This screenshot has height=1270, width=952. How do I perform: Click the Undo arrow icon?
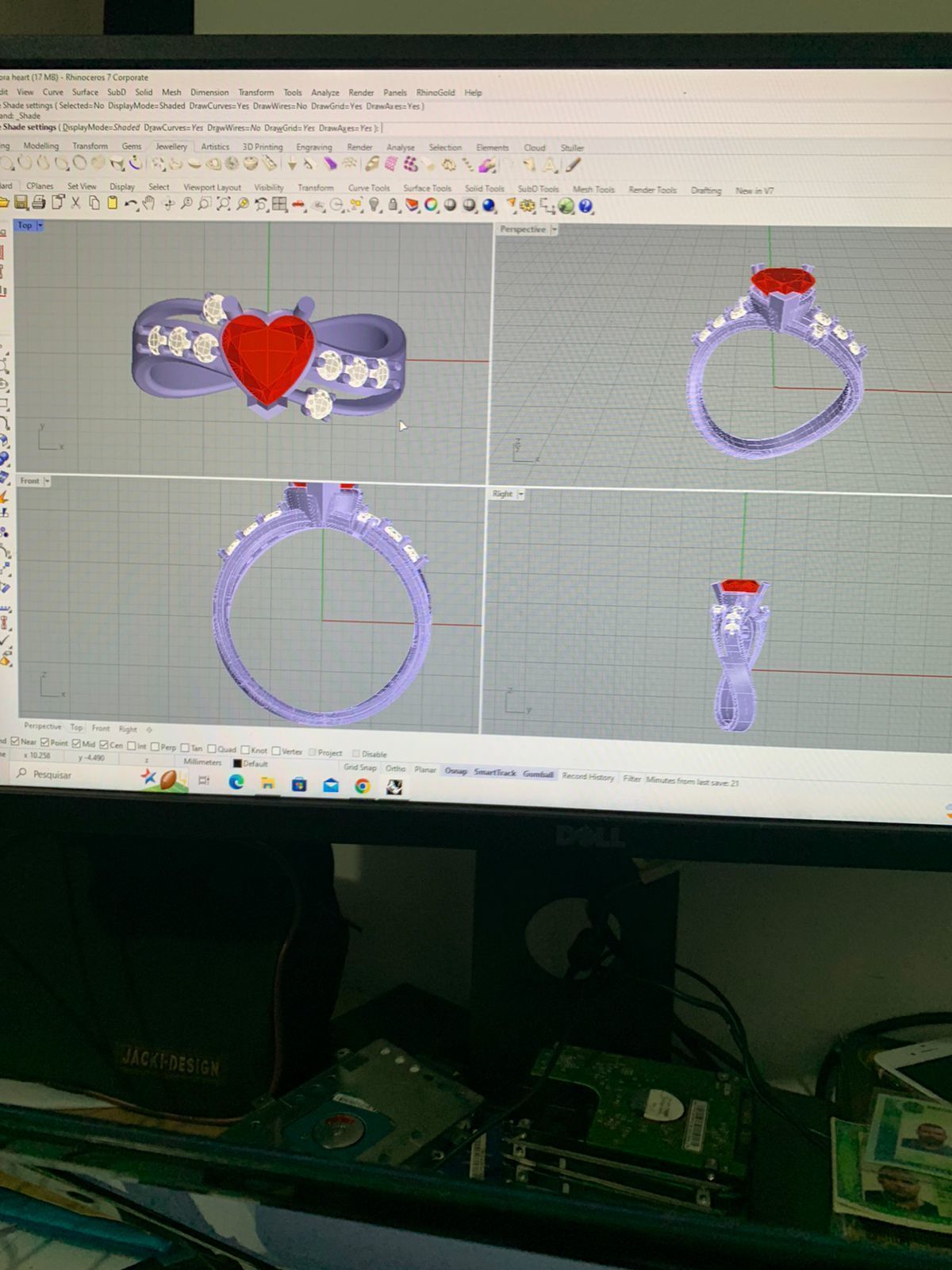pyautogui.click(x=131, y=205)
